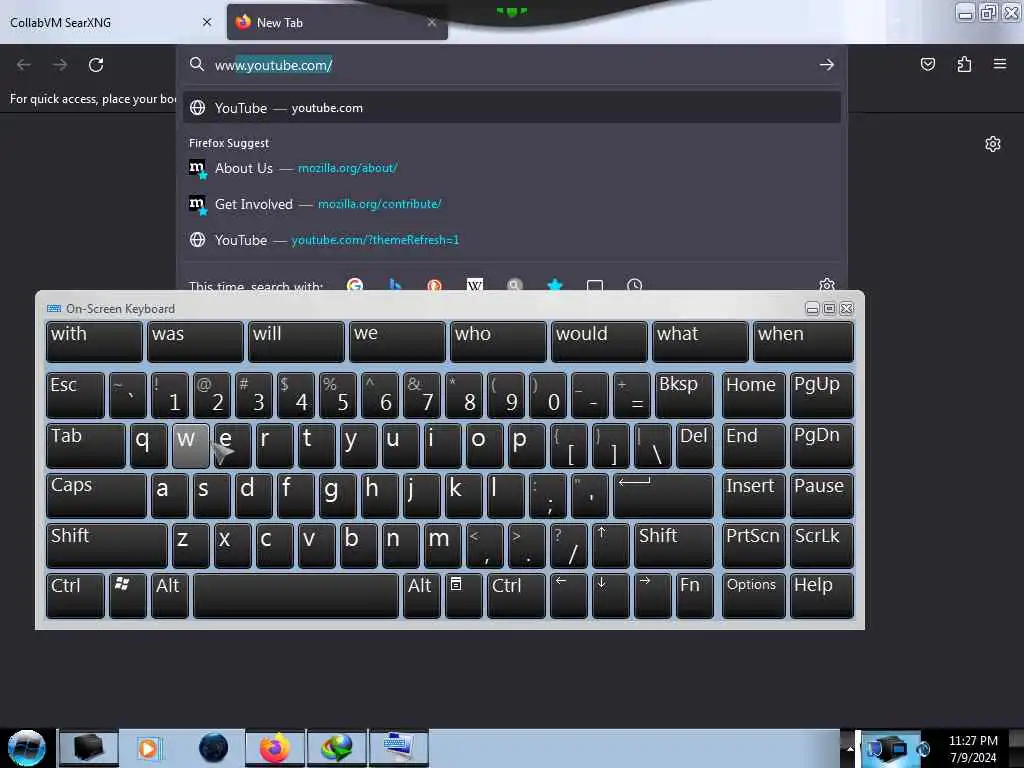Click the Tab key on keyboard
The width and height of the screenshot is (1024, 768).
(x=86, y=445)
